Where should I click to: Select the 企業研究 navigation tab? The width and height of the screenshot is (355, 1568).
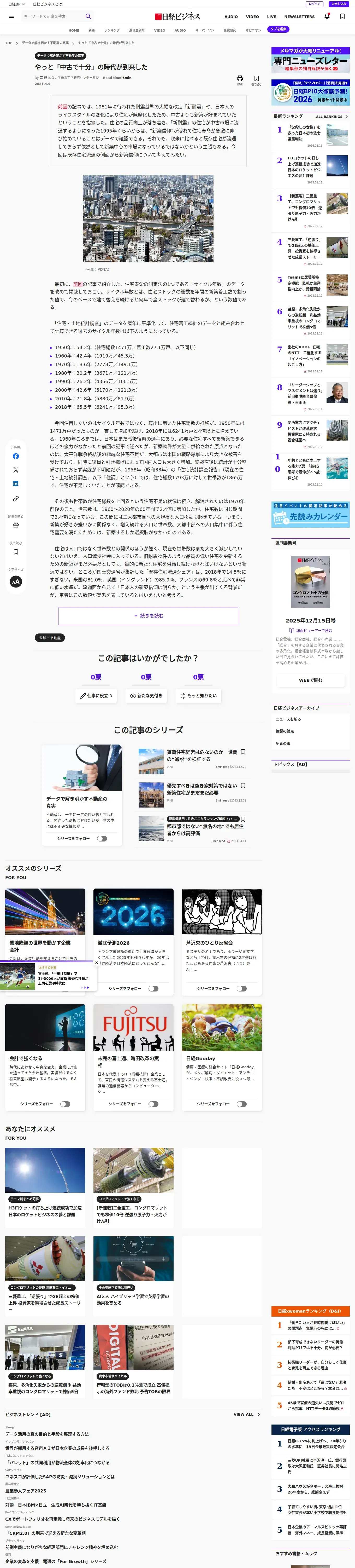pos(230,30)
